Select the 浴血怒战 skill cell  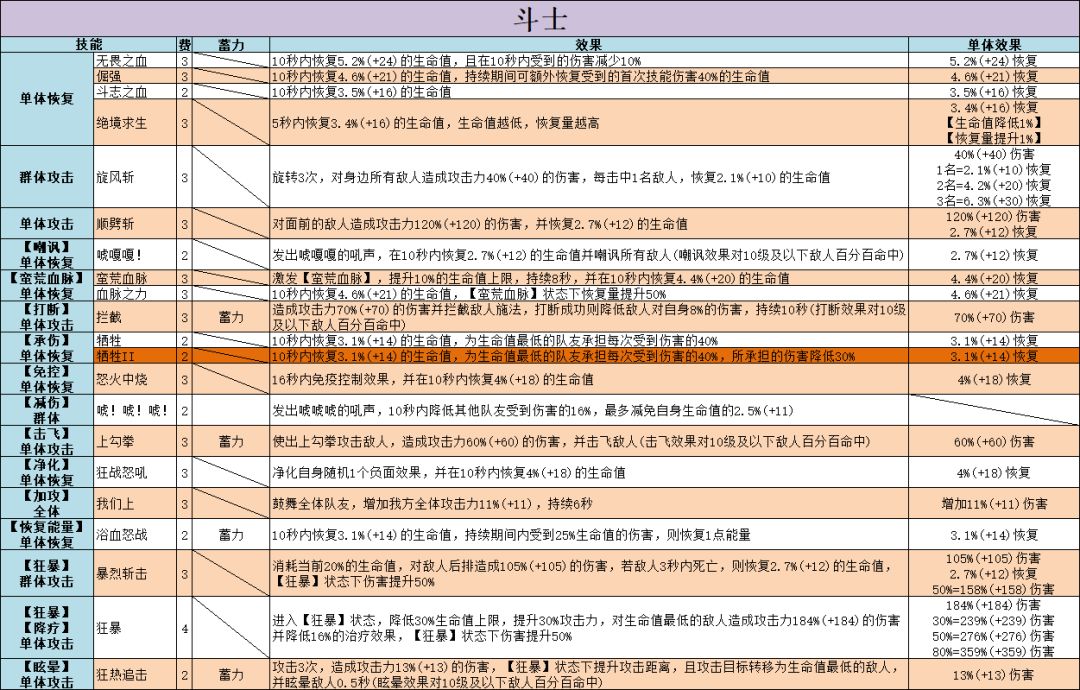[135, 534]
